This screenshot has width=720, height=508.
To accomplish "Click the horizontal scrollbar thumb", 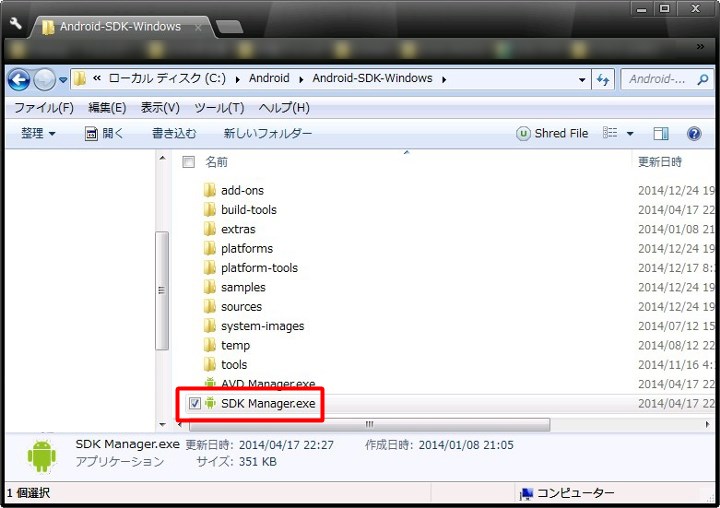I will point(369,424).
